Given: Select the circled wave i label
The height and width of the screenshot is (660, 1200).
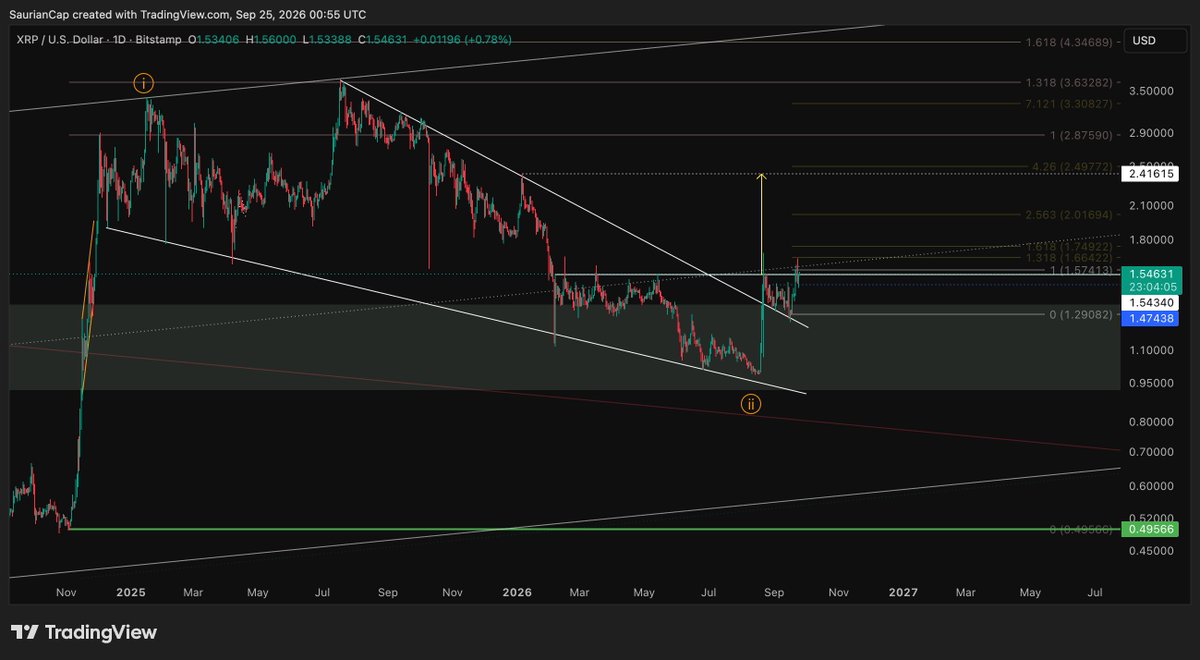Looking at the screenshot, I should 144,84.
